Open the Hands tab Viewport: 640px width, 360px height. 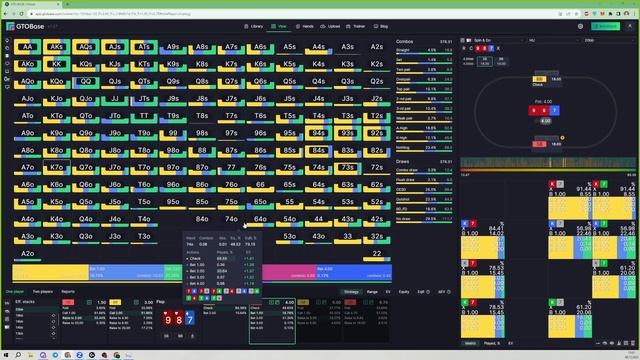tap(304, 26)
